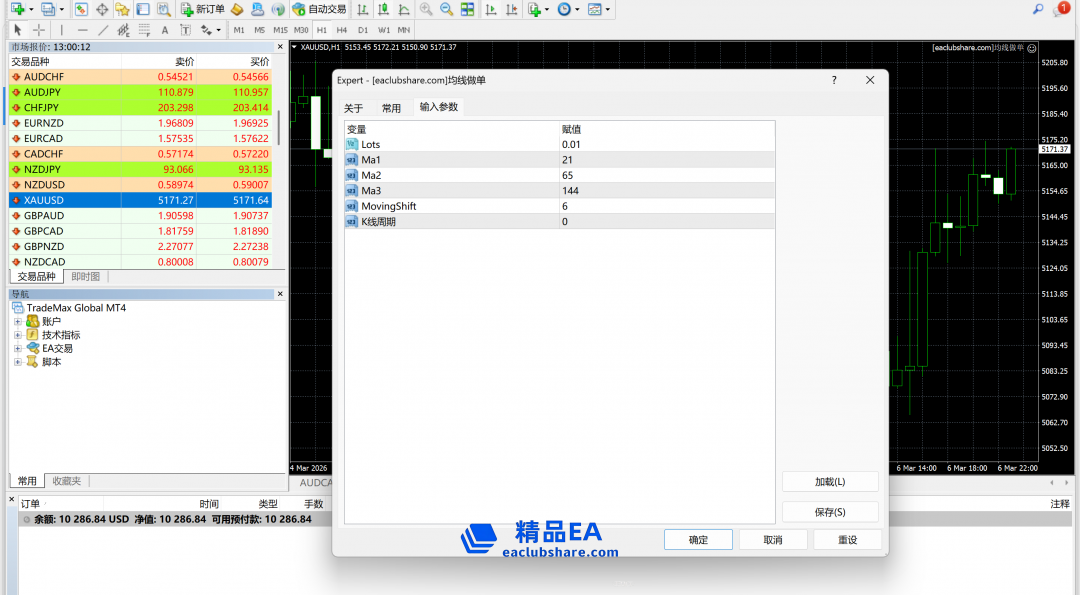This screenshot has height=595, width=1080.
Task: Select the text label 'A' drawing tool
Action: pos(165,30)
